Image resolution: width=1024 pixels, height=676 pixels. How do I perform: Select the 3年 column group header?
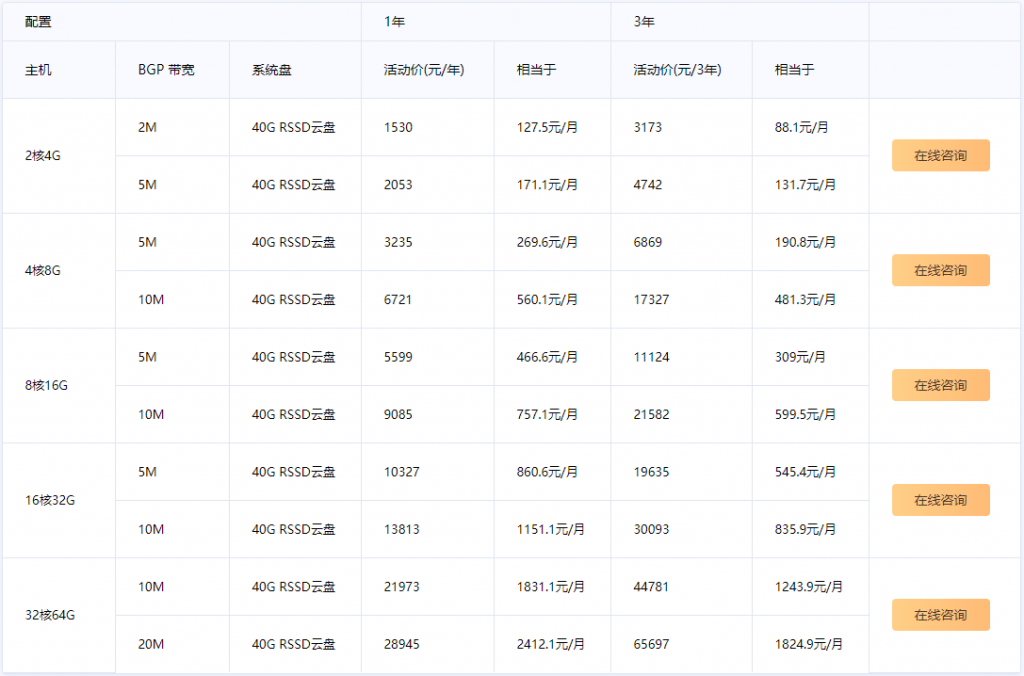(x=740, y=22)
